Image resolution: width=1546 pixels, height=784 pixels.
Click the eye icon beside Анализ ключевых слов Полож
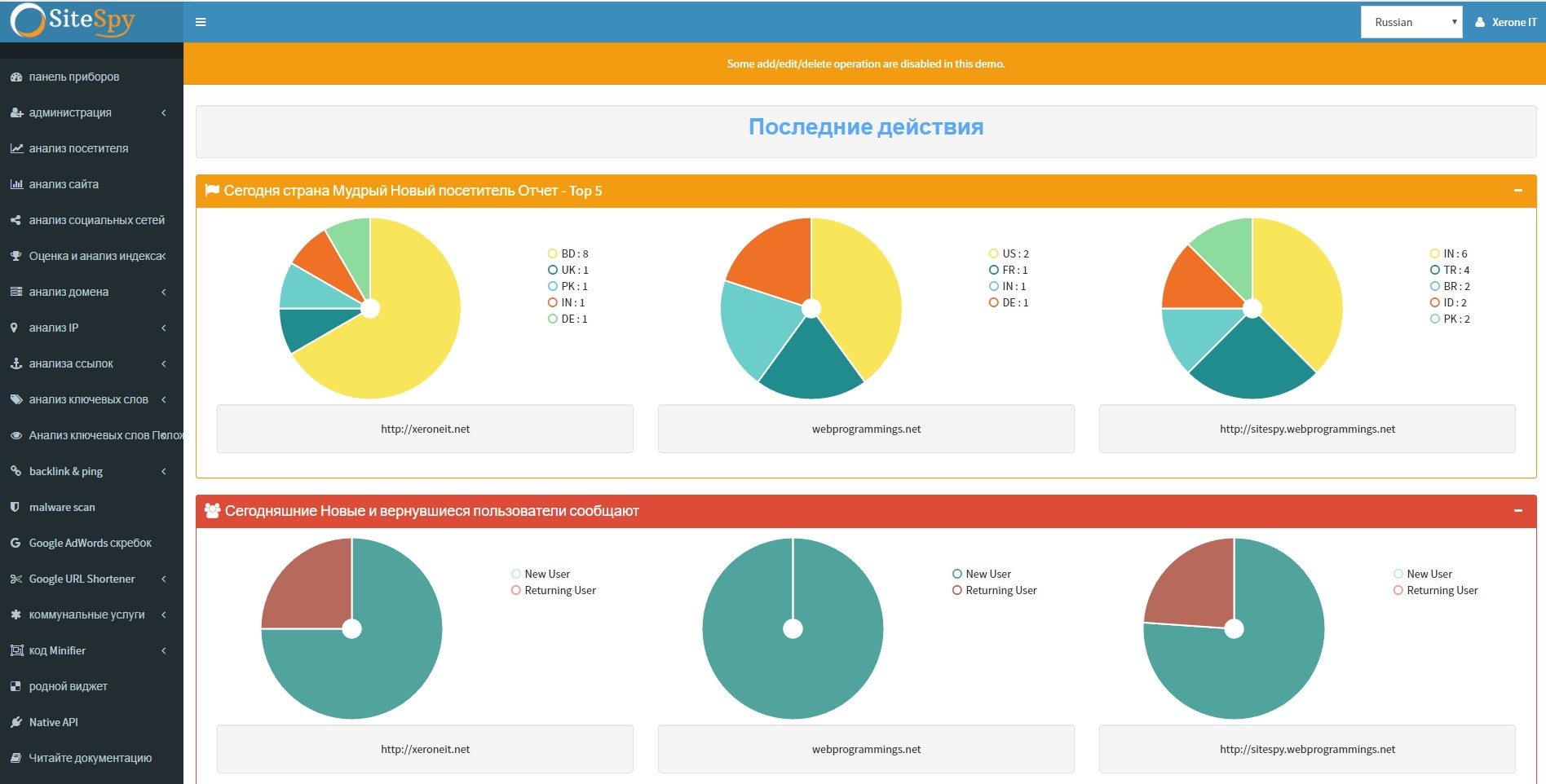coord(15,435)
